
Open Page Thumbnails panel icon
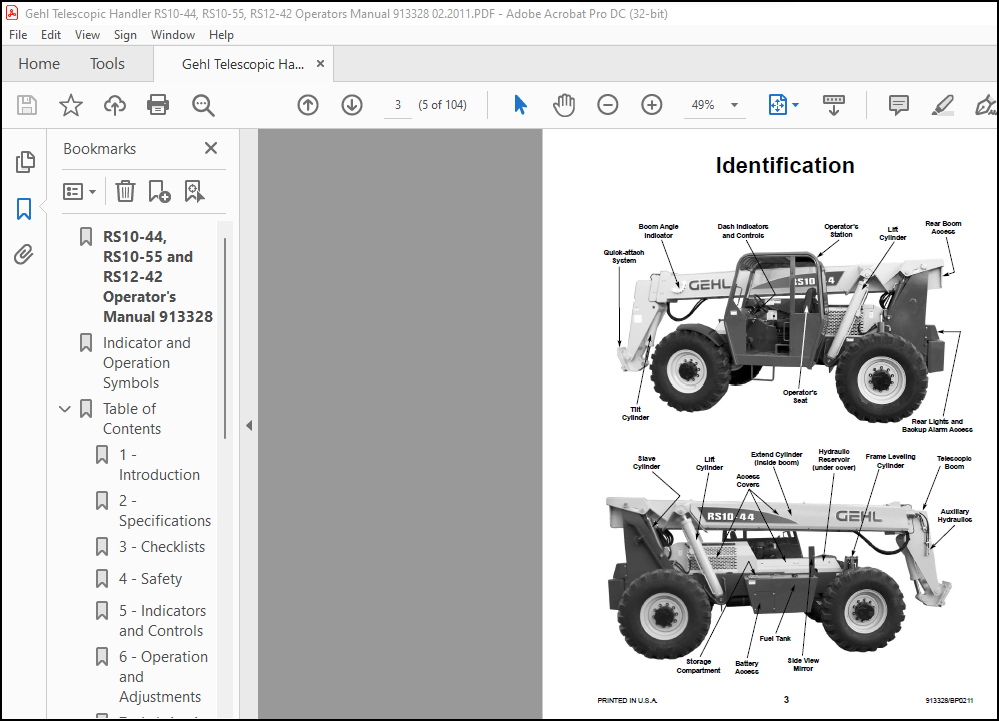[24, 162]
